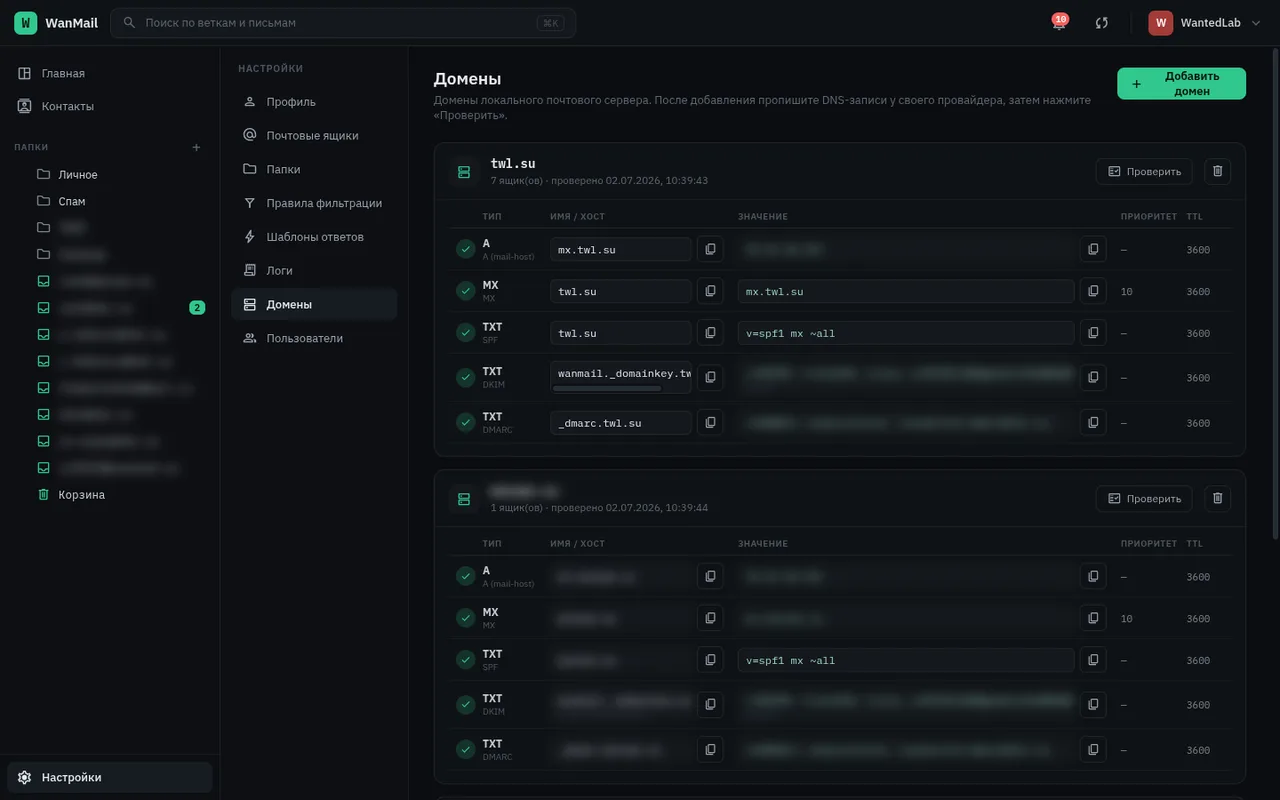
Task: Click Добавить домен button
Action: click(x=1181, y=83)
